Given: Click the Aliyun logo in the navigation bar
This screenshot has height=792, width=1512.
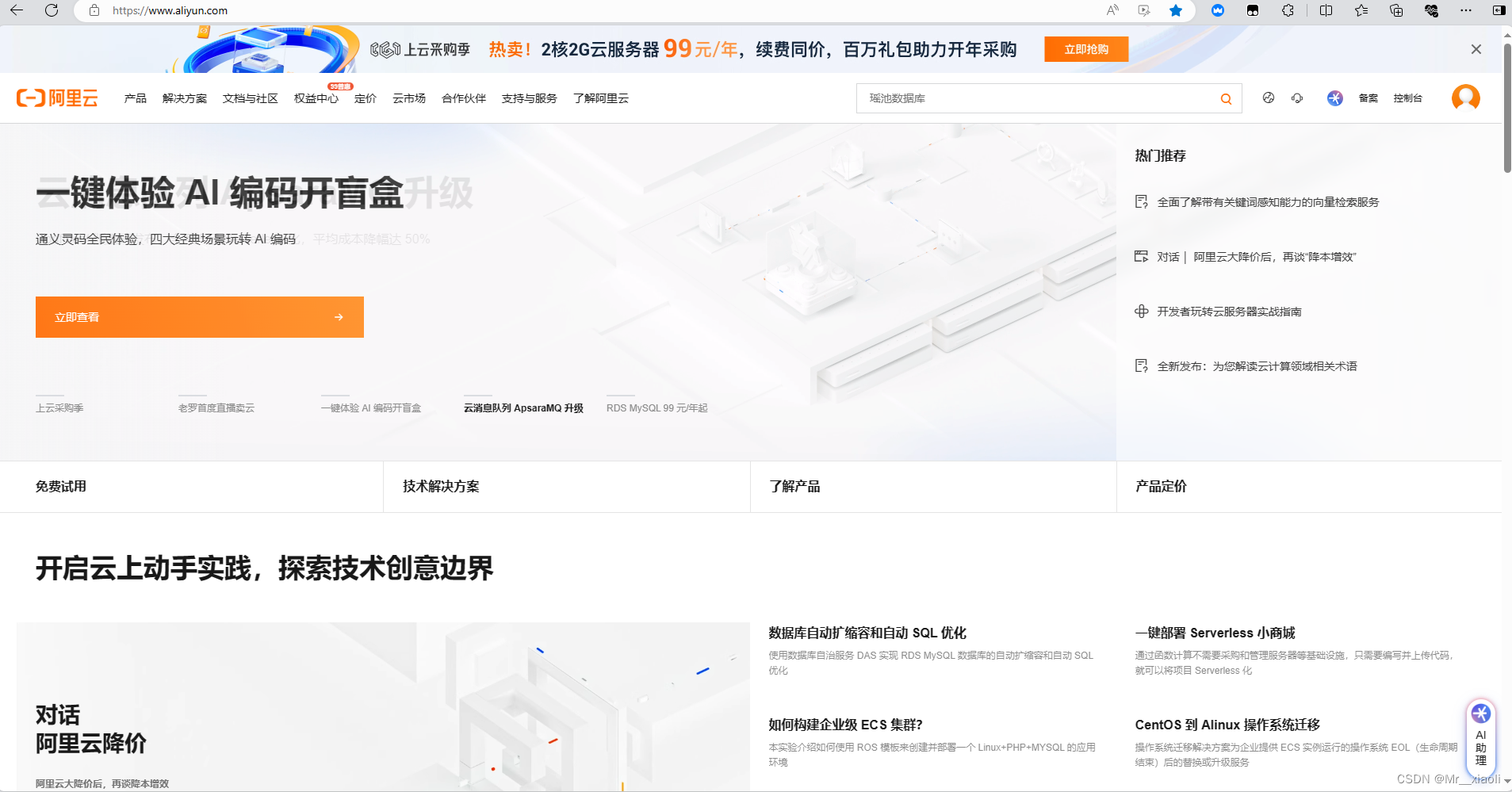Looking at the screenshot, I should coord(57,98).
